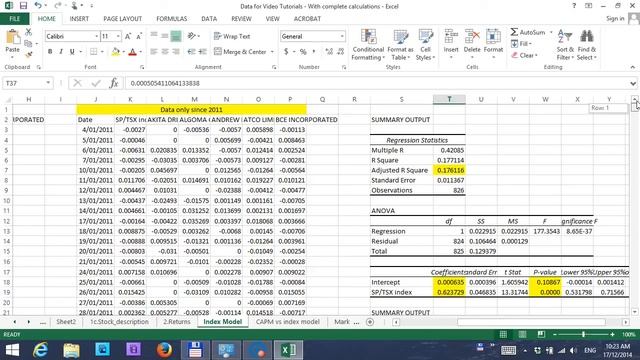Open the 2.Returns sheet tab
Viewport: 640px width, 360px height.
(x=177, y=322)
